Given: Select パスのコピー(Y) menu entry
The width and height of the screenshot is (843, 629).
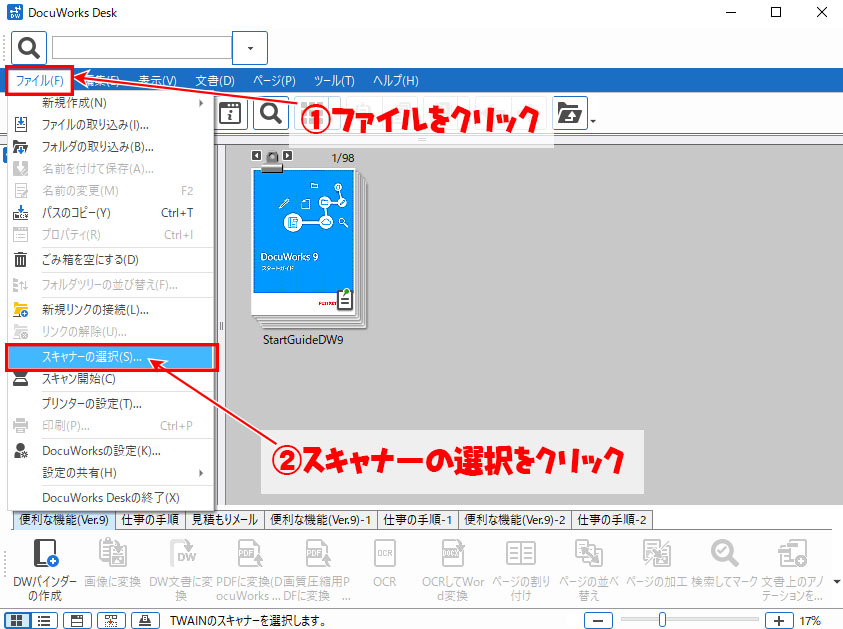Looking at the screenshot, I should (111, 213).
